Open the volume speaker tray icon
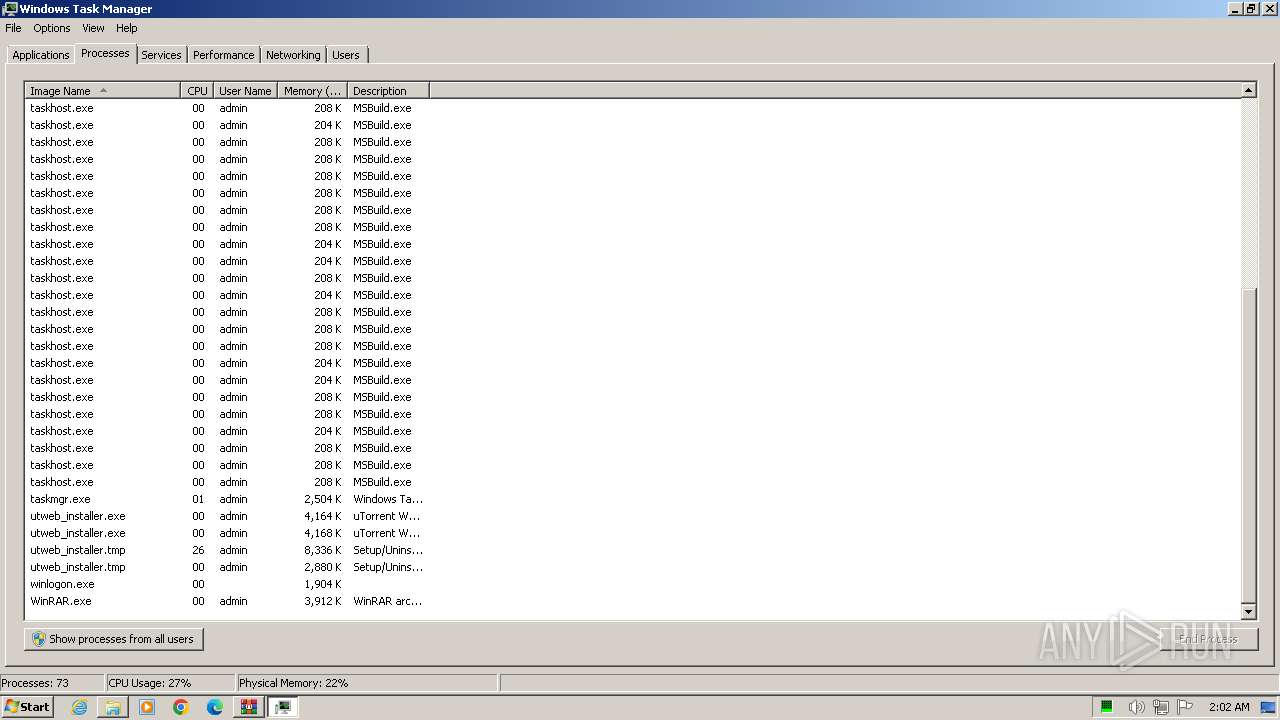The height and width of the screenshot is (720, 1280). [1136, 707]
